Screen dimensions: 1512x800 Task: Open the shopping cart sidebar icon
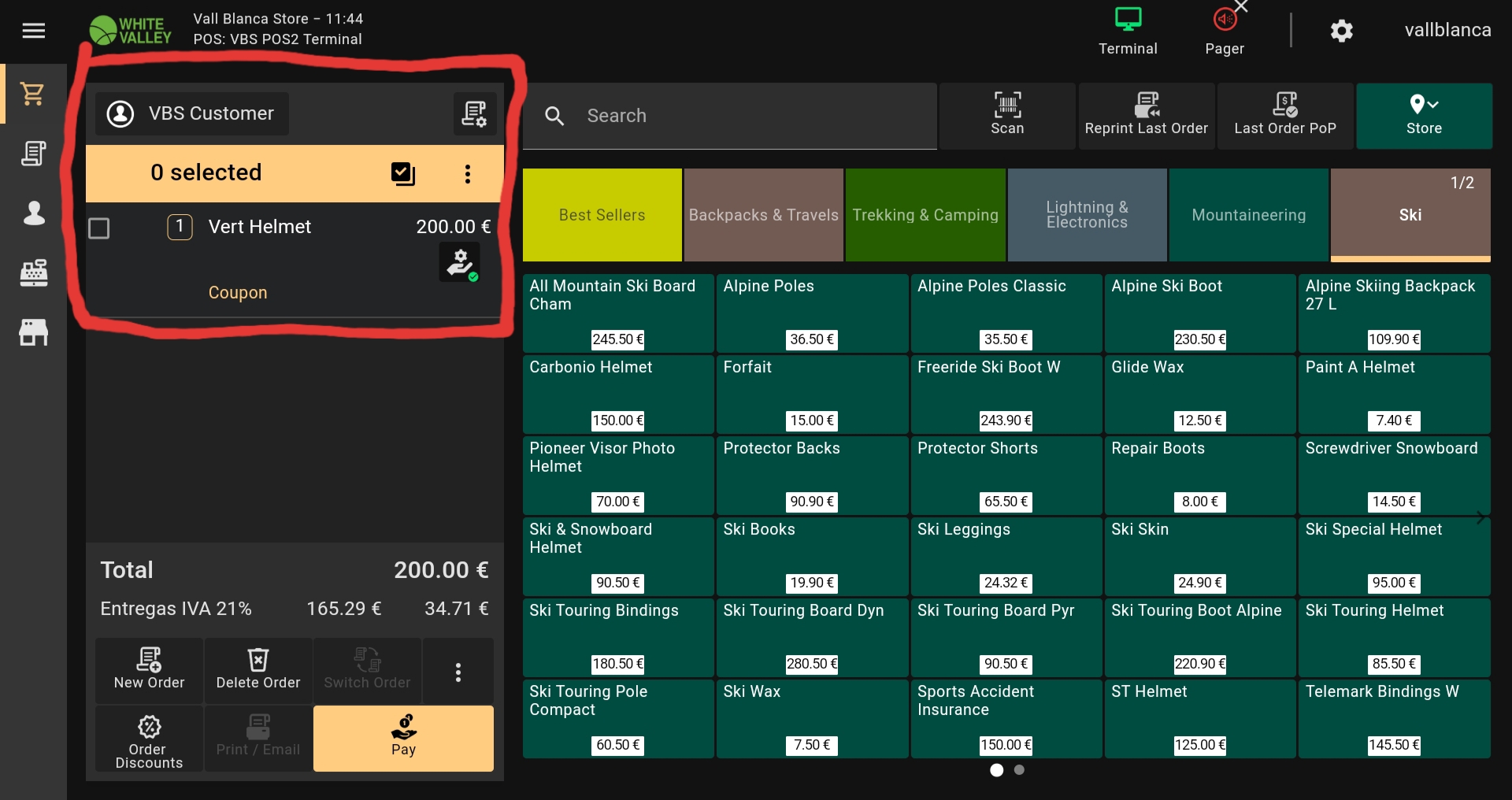(33, 94)
